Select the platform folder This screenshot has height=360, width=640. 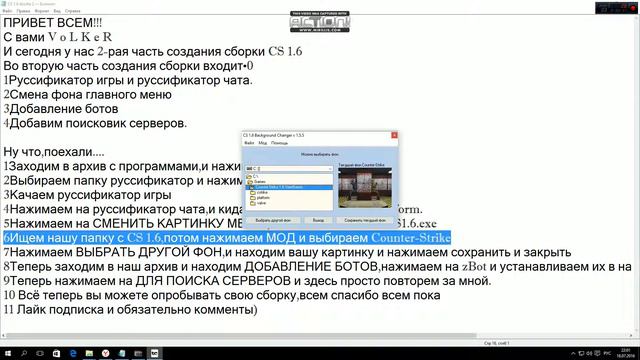pyautogui.click(x=263, y=198)
